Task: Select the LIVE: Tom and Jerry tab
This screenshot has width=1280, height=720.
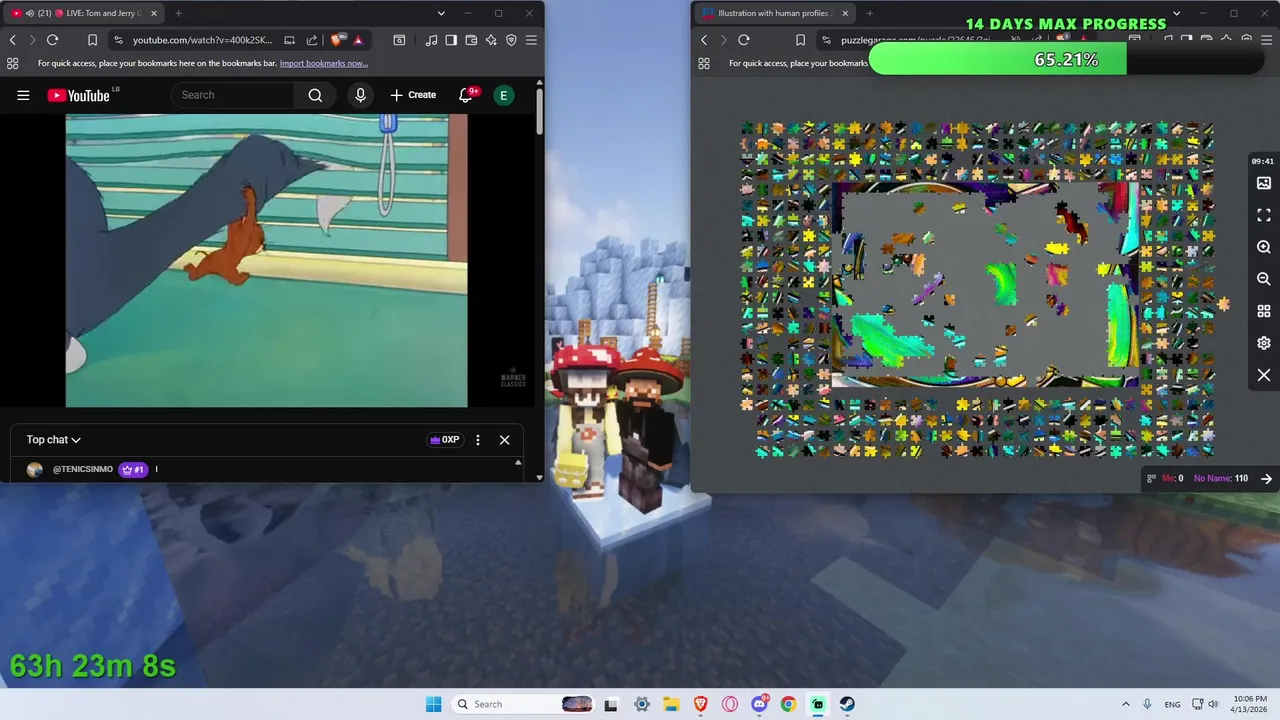Action: coord(85,13)
